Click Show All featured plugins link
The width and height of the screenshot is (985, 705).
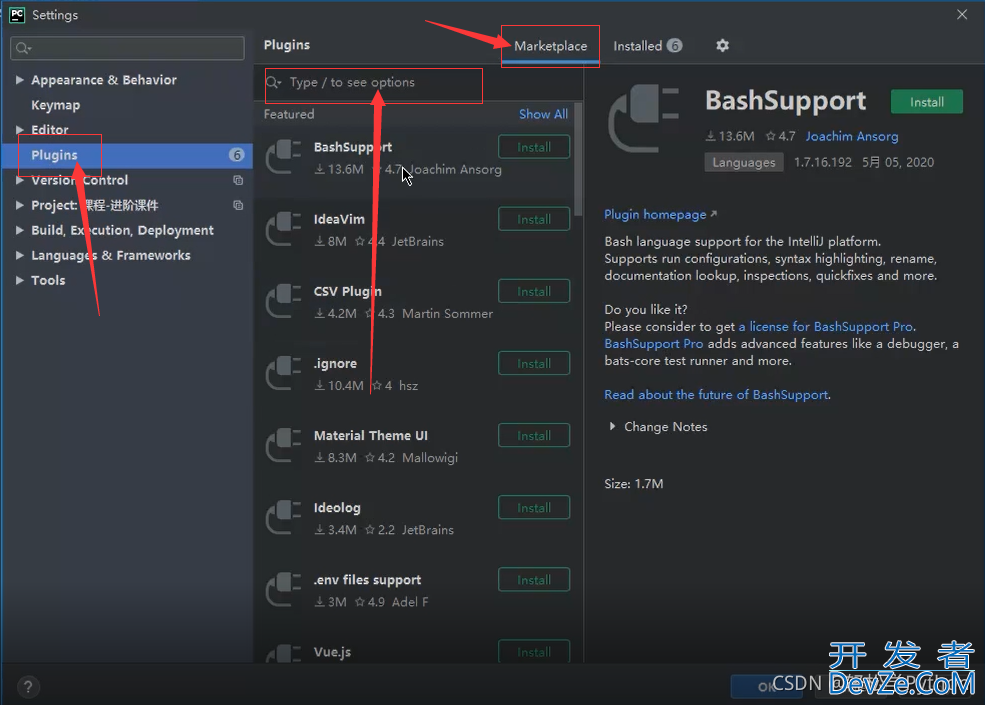coord(543,114)
